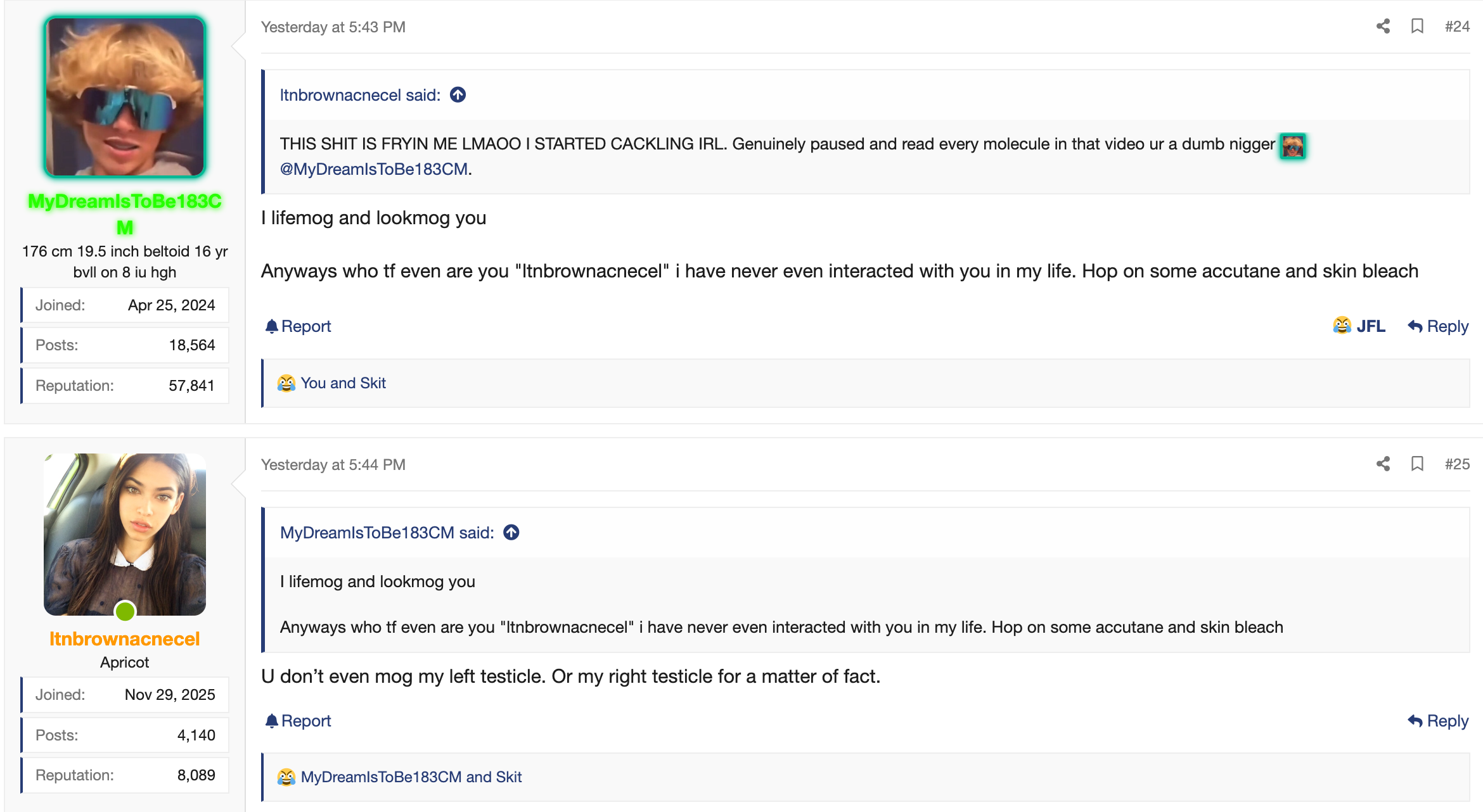1483x812 pixels.
Task: Open post permalink #25
Action: click(1457, 464)
